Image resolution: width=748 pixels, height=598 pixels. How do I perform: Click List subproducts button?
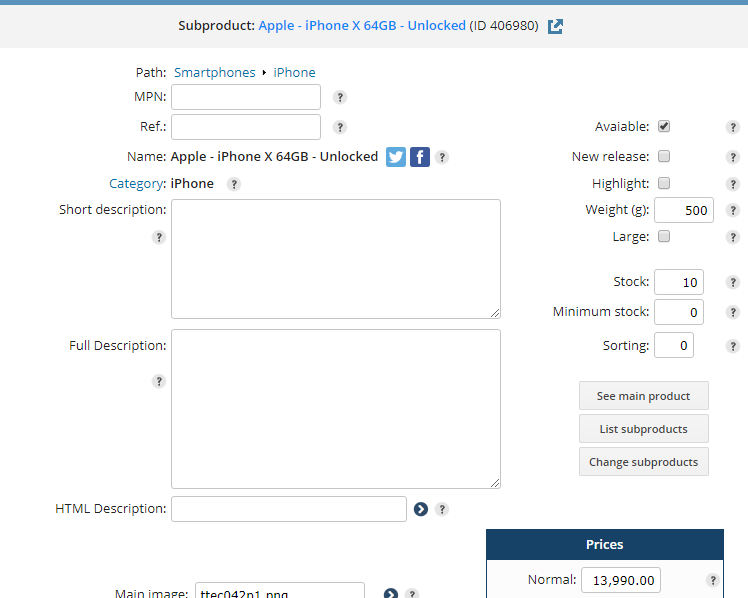click(644, 429)
